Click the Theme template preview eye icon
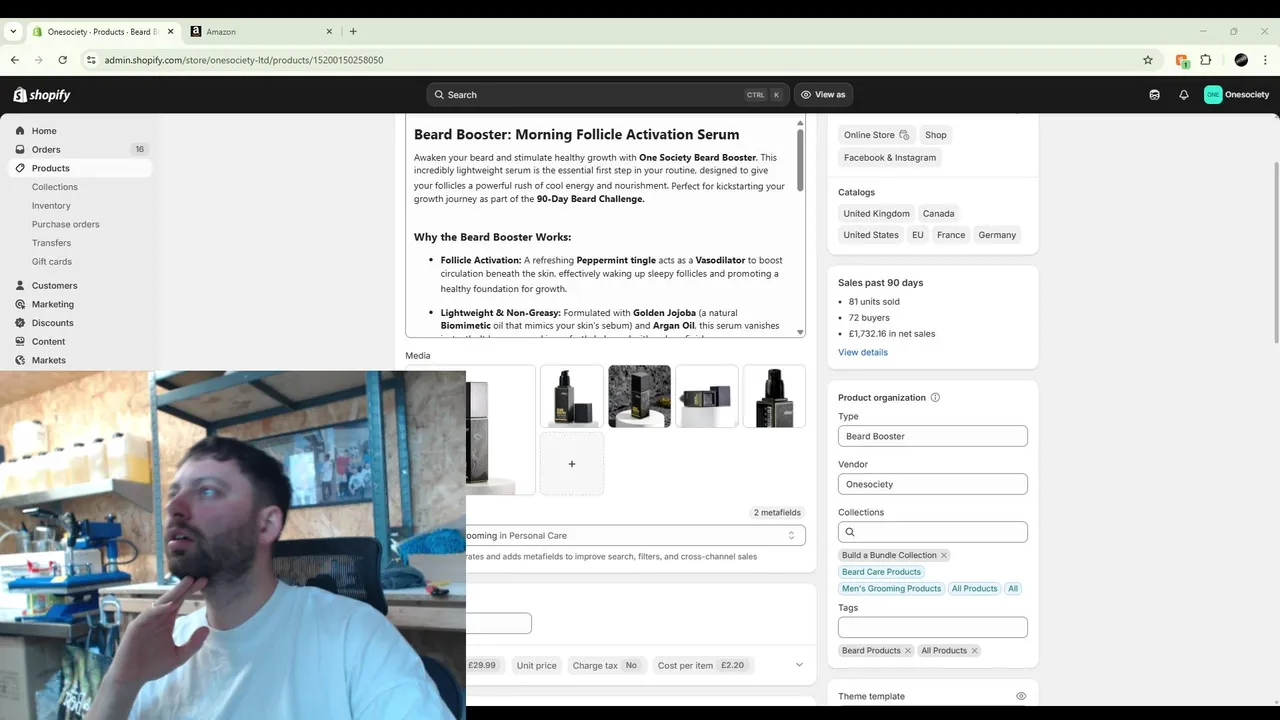The height and width of the screenshot is (720, 1280). 1021,697
